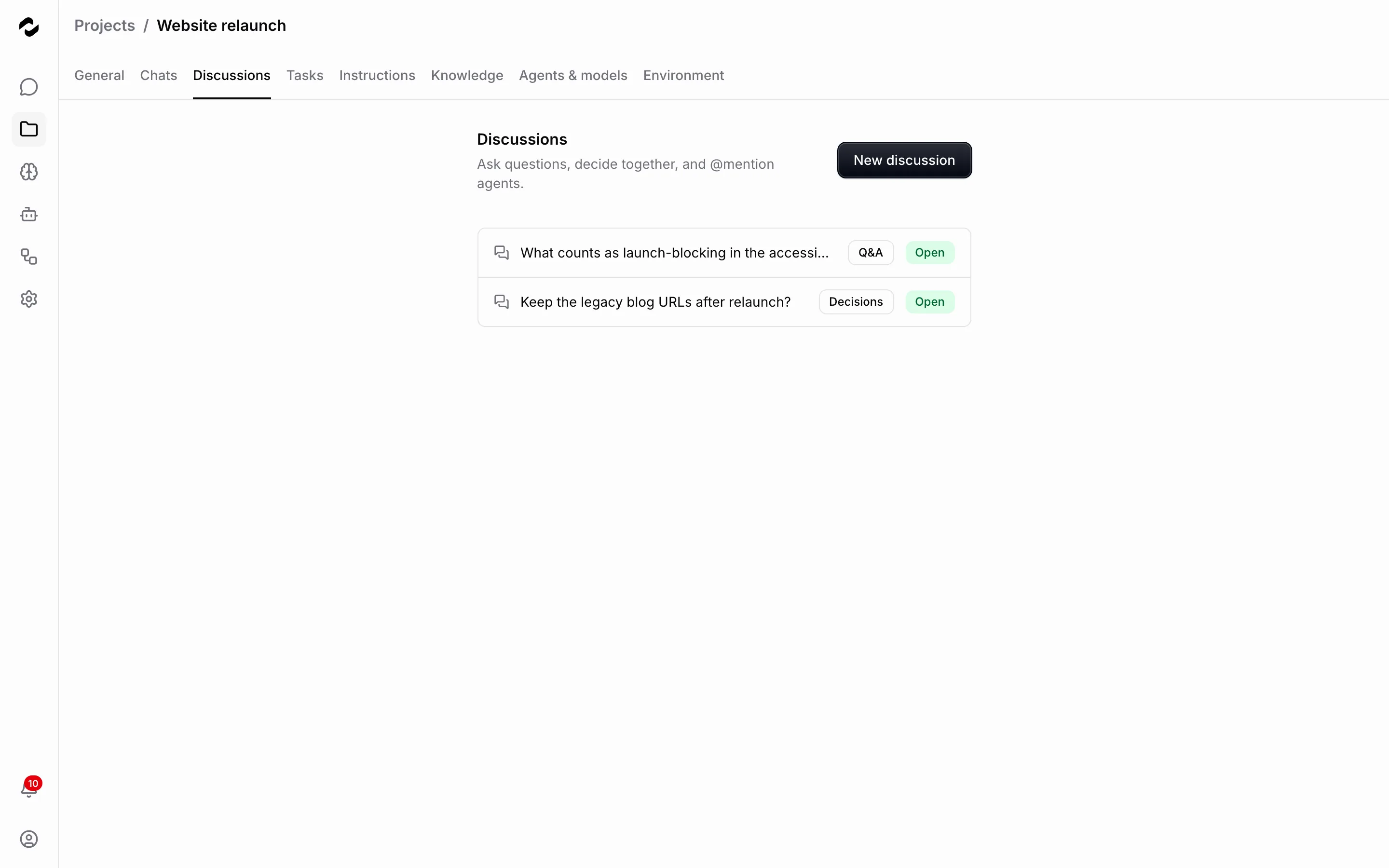
Task: Click the Website relaunch breadcrumb title
Action: (x=221, y=25)
